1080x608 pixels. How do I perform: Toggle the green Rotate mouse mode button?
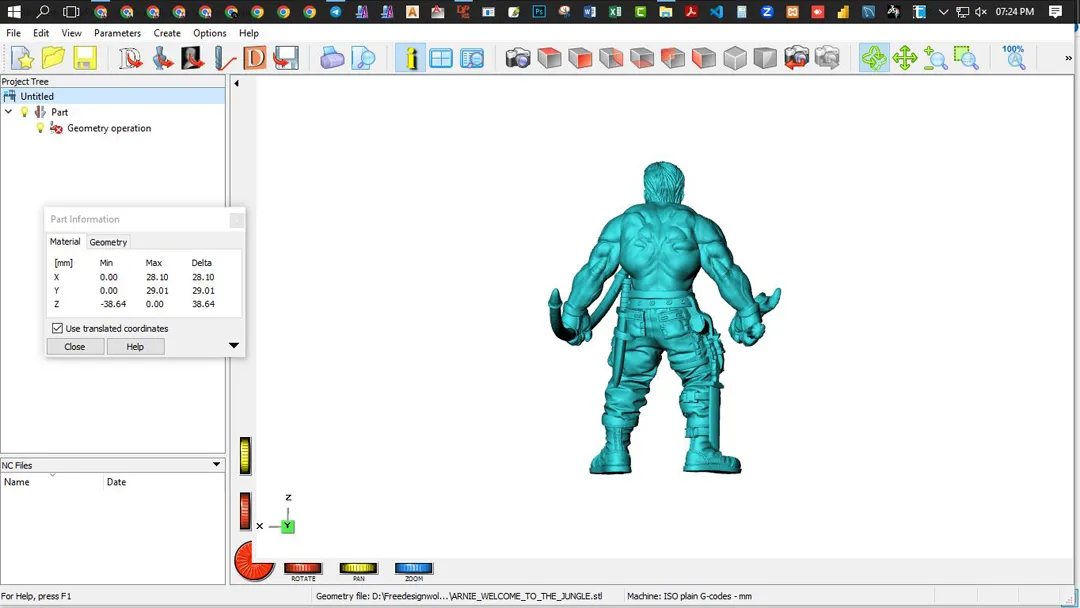pos(874,59)
